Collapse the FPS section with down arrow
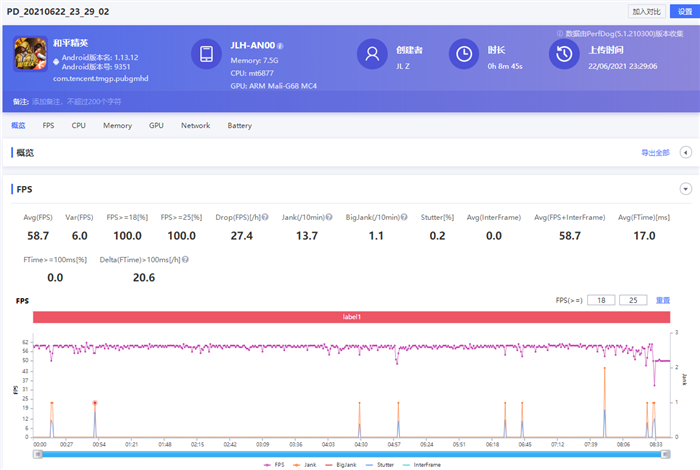The width and height of the screenshot is (700, 470). pos(686,189)
